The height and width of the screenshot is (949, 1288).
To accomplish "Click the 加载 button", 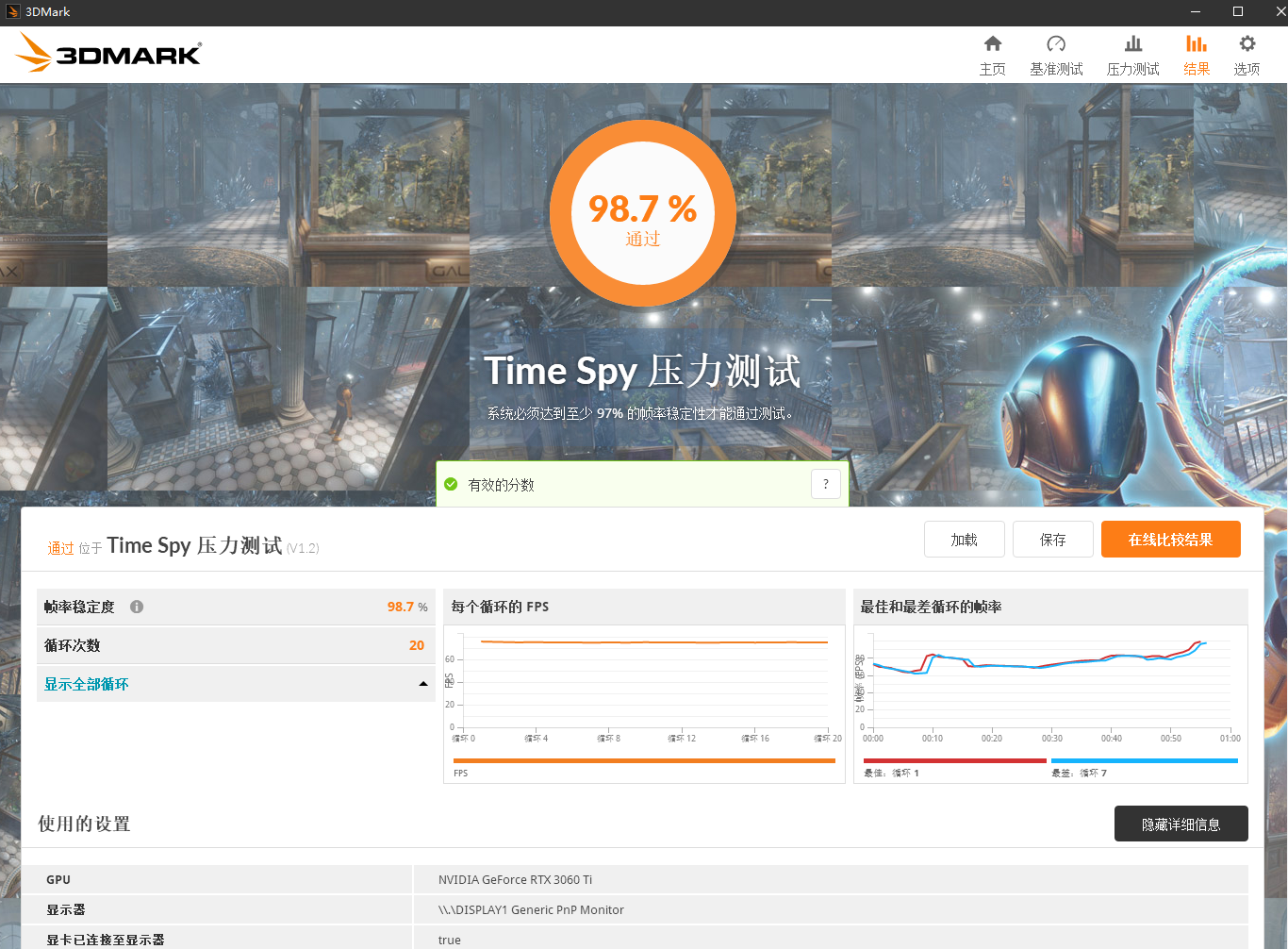I will (x=964, y=540).
